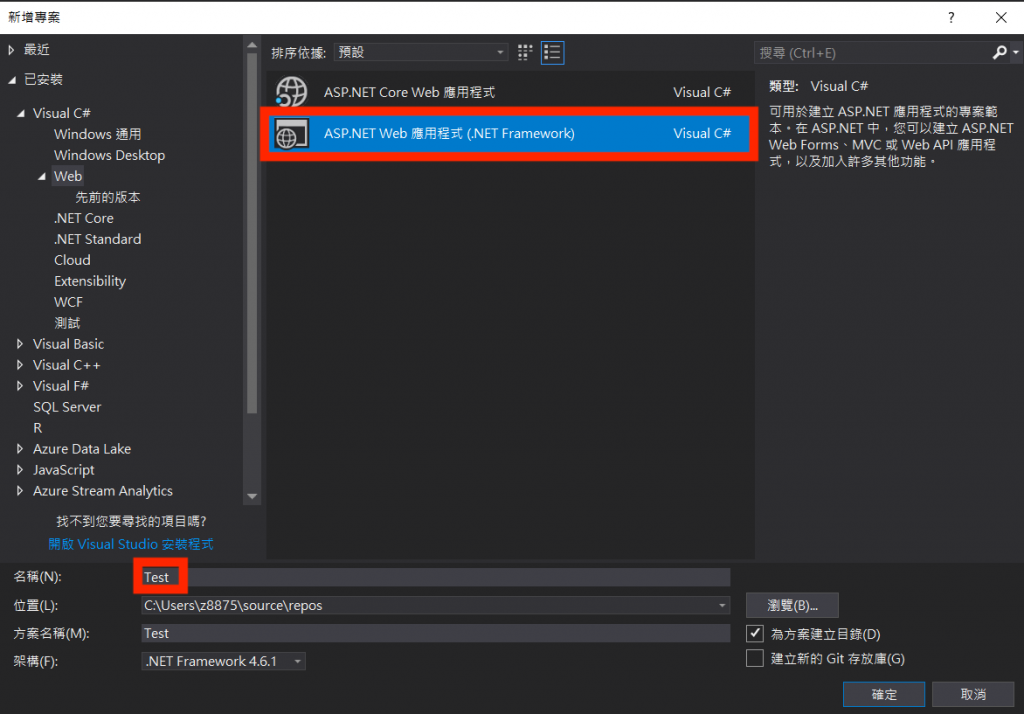
Task: Expand the Azure Data Lake node
Action: tap(20, 449)
